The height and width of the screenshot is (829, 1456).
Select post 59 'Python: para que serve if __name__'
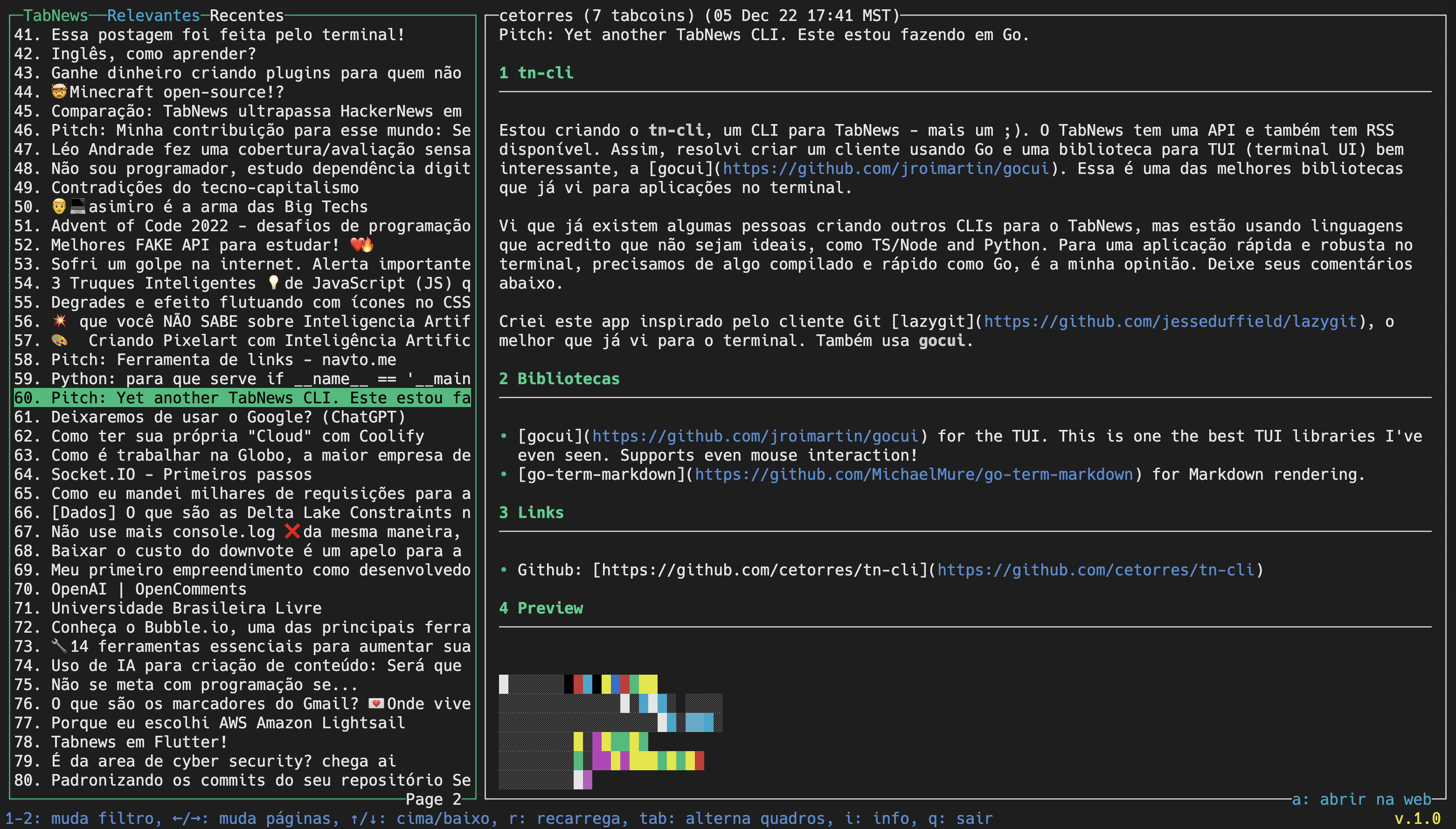click(x=242, y=379)
